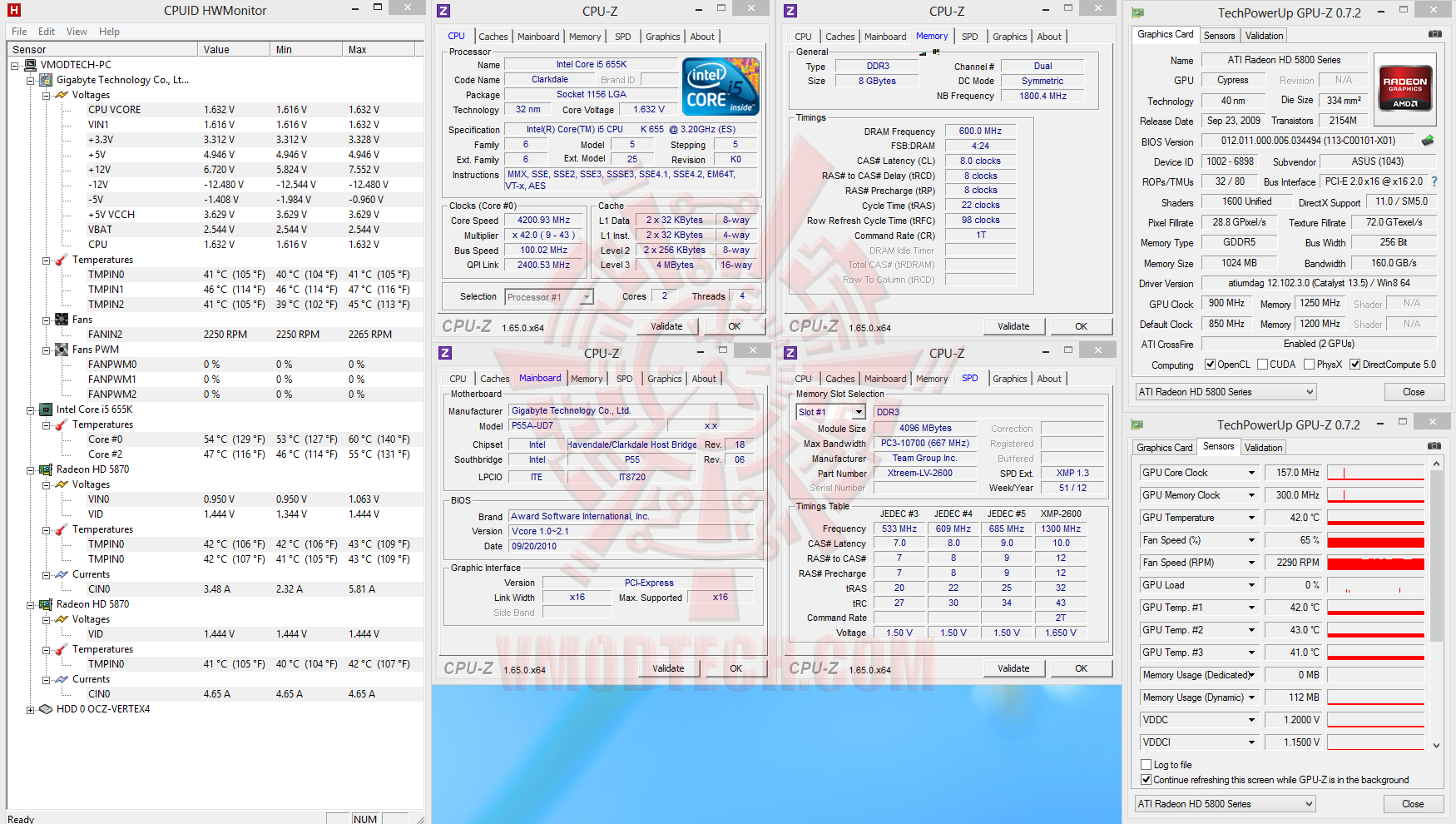Click Close in the GPU-Z Graphics Card window
1456x824 pixels.
(1414, 392)
